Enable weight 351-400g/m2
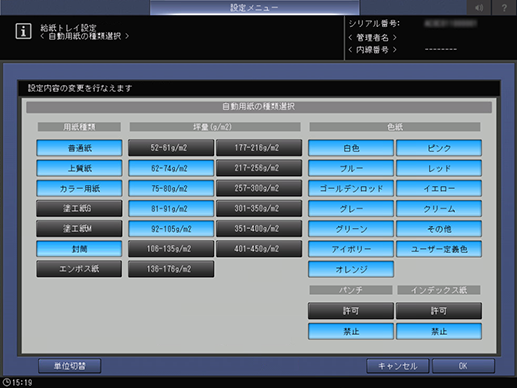 tap(259, 229)
